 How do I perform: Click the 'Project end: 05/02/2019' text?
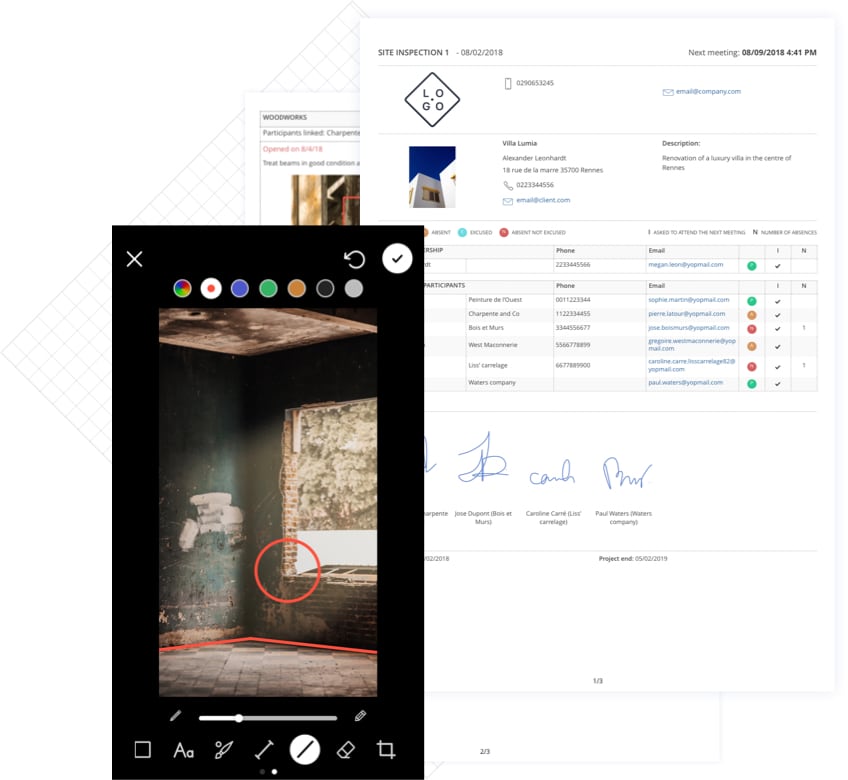pyautogui.click(x=633, y=558)
